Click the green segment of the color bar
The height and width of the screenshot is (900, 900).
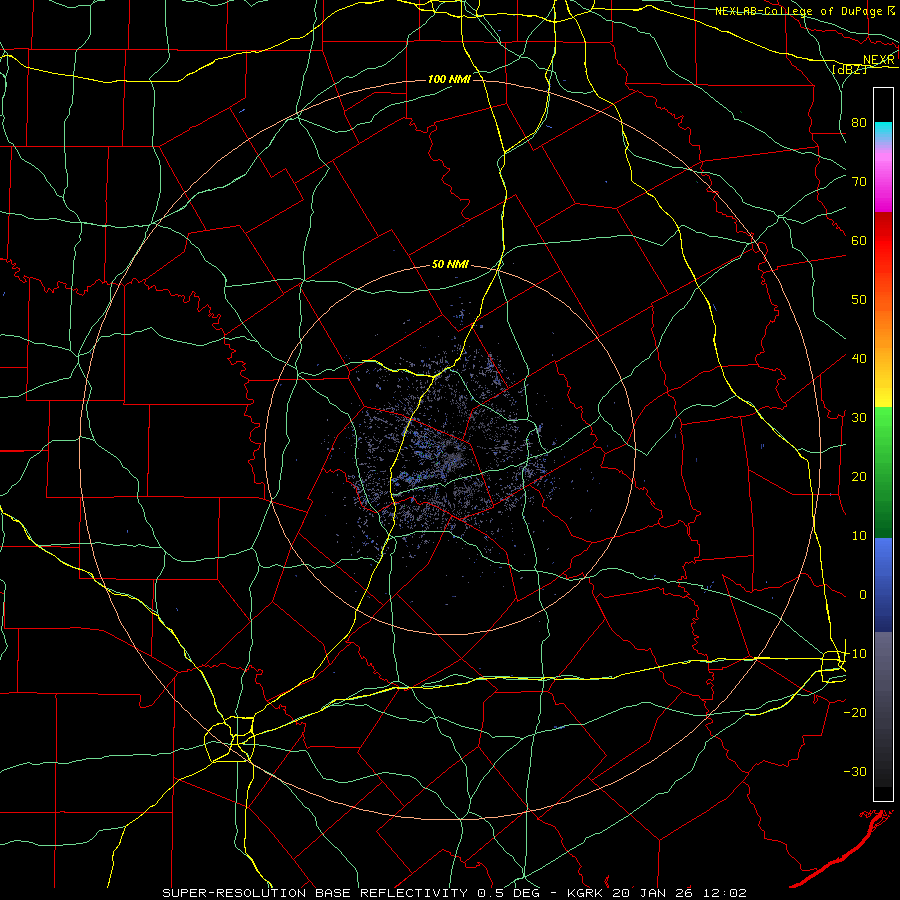point(883,472)
